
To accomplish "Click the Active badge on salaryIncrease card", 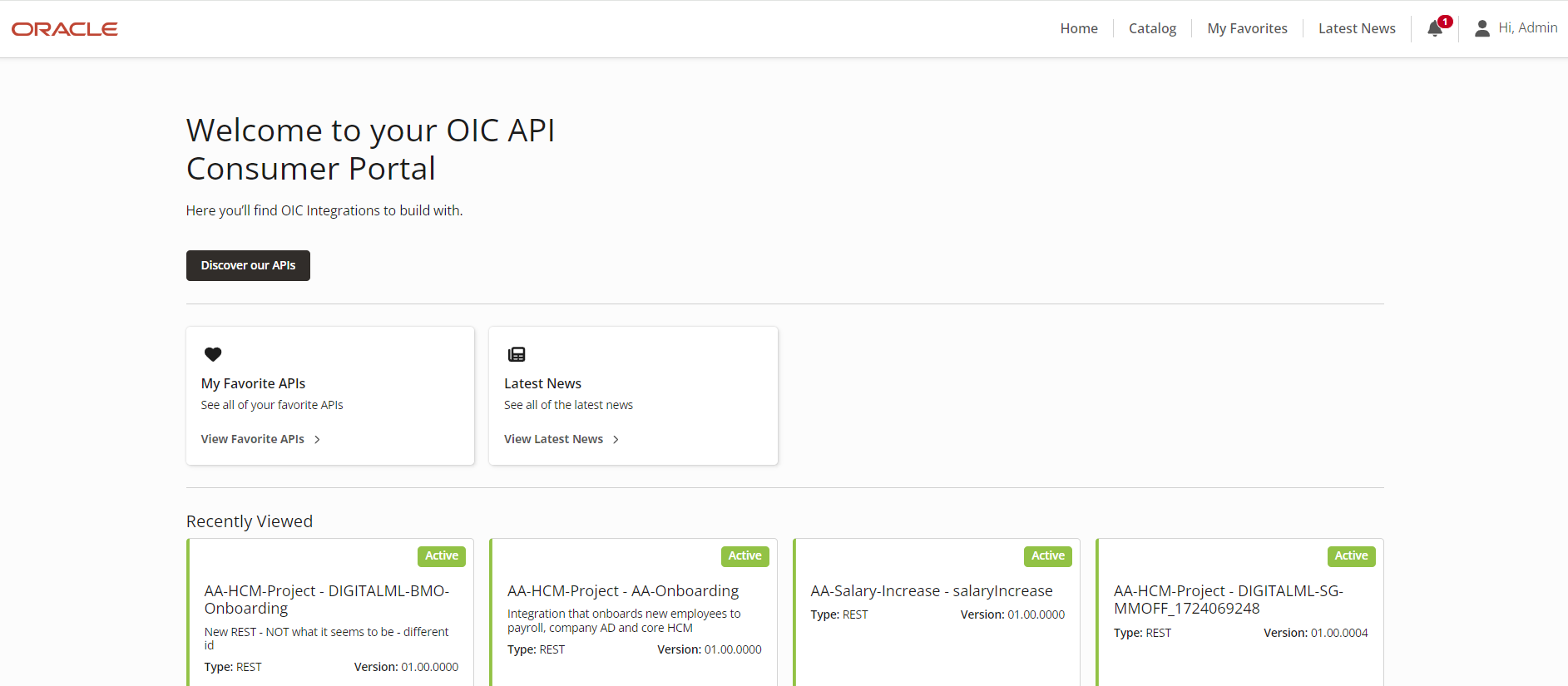I will coord(1048,556).
